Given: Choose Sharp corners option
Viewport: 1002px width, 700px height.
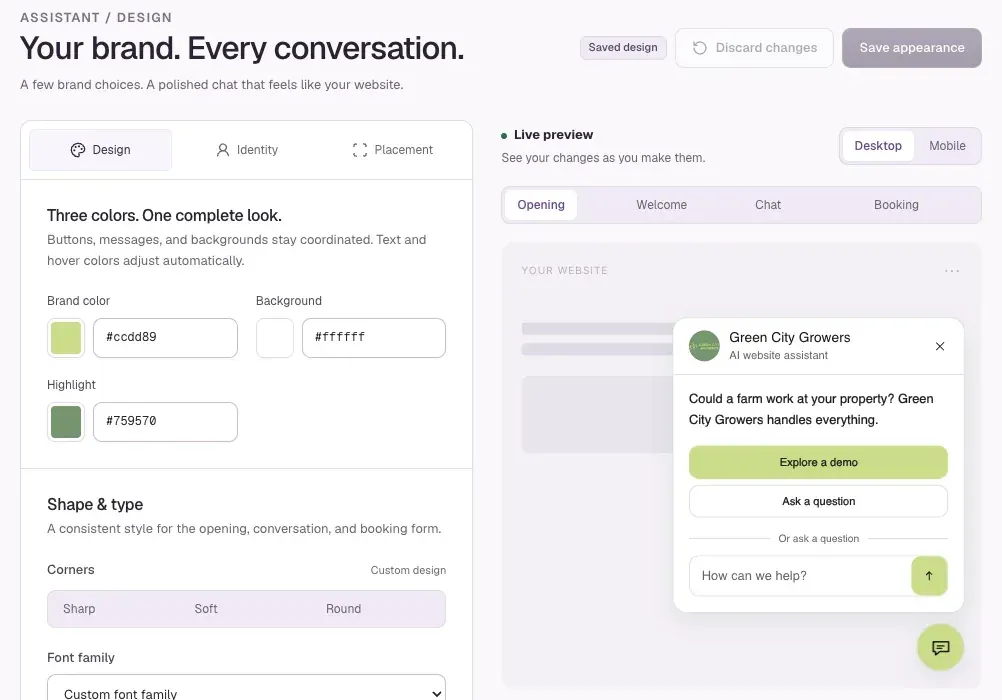Looking at the screenshot, I should tap(79, 609).
